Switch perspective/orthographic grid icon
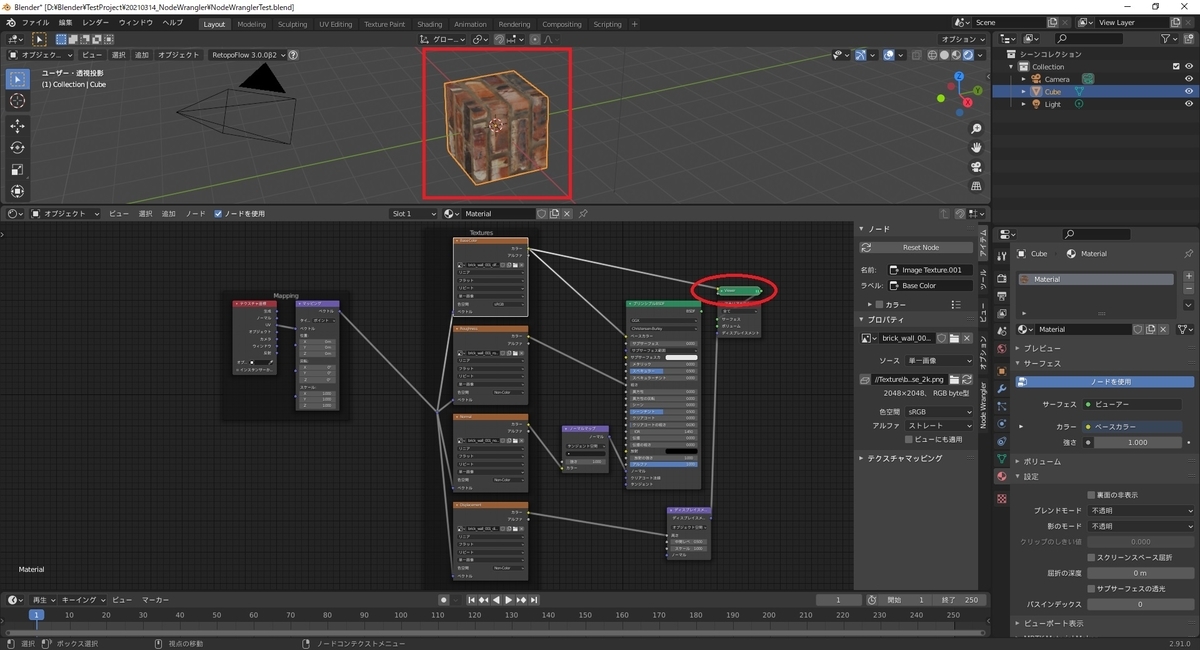 click(976, 184)
